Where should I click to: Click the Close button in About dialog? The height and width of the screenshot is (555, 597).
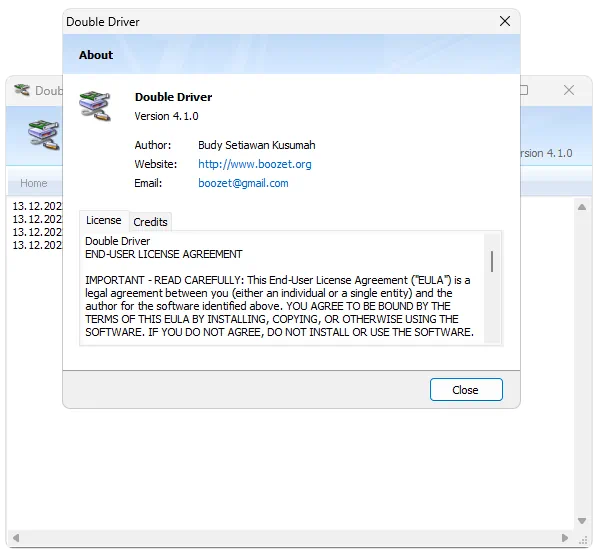click(x=466, y=389)
